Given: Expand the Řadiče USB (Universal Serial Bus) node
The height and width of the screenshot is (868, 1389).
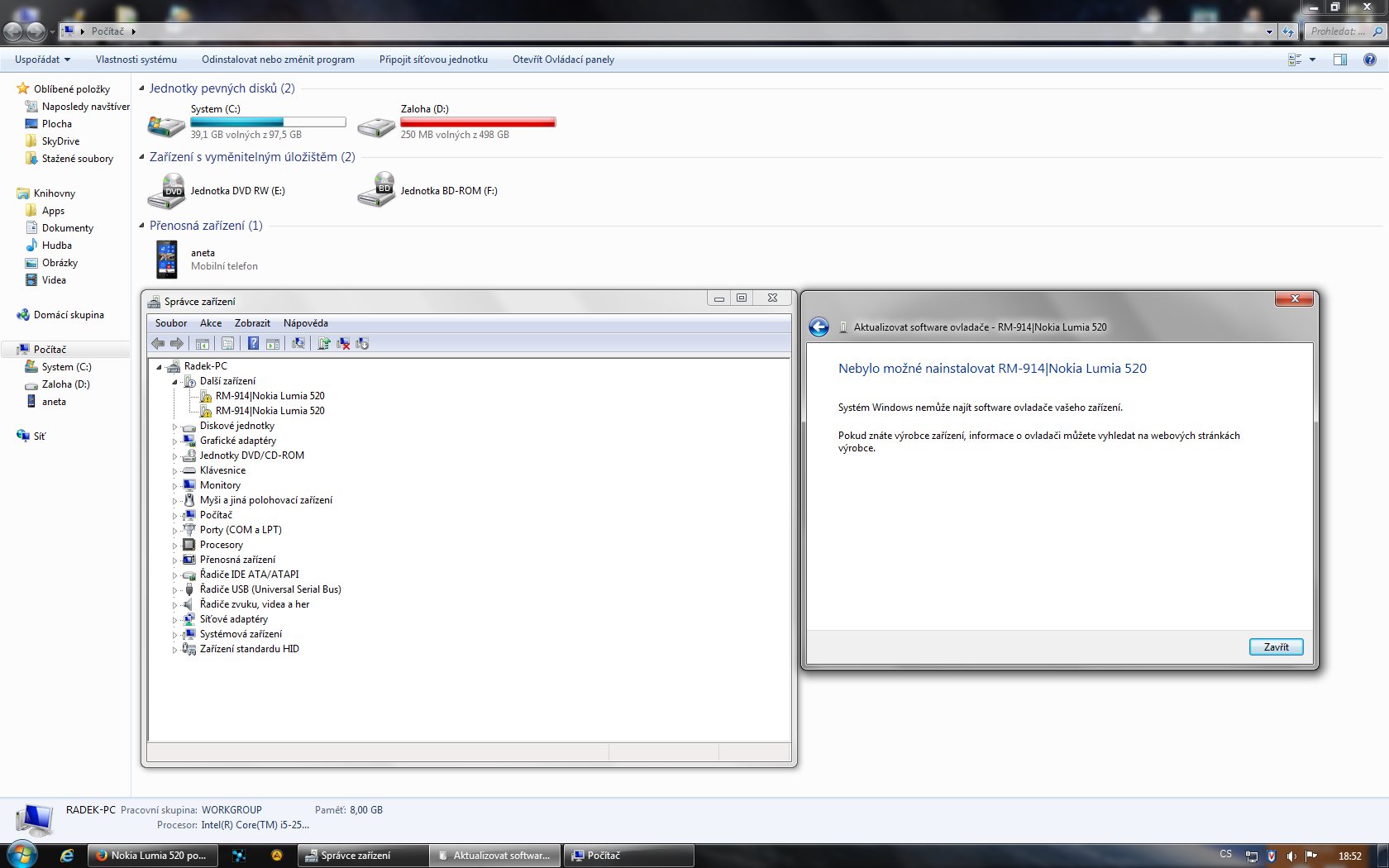Looking at the screenshot, I should (175, 590).
